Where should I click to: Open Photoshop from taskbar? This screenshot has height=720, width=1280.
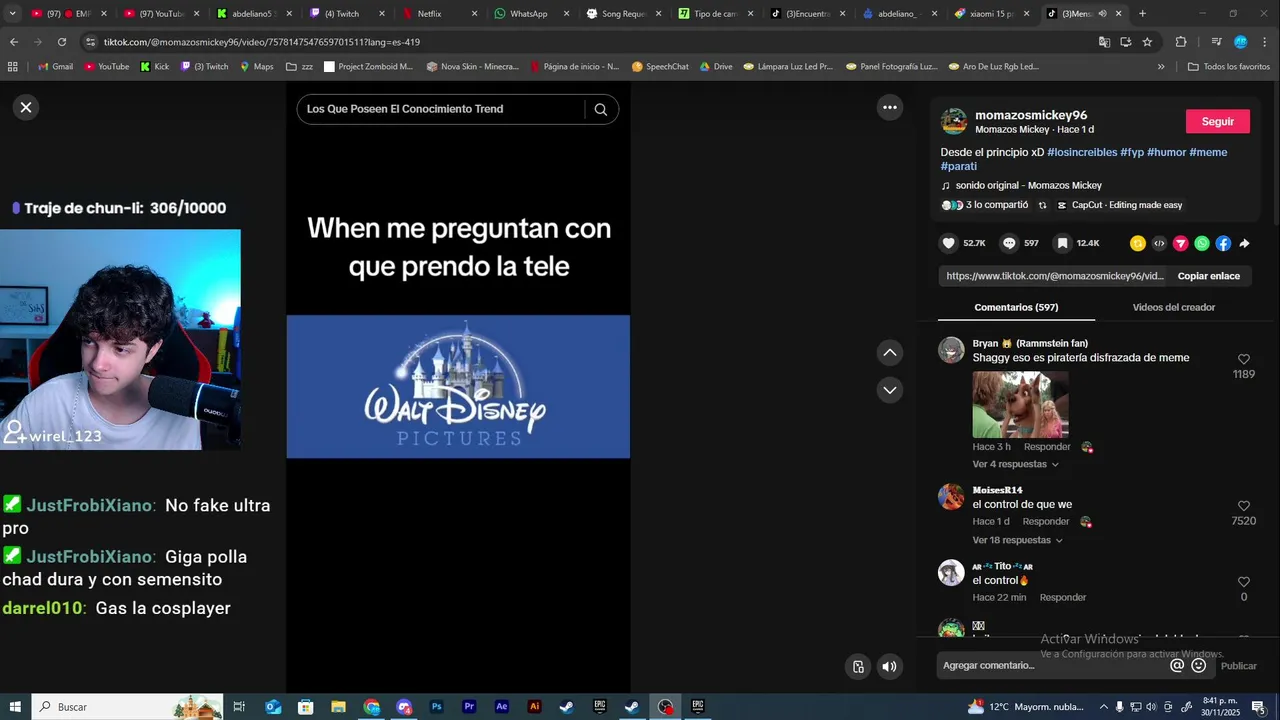tap(436, 707)
